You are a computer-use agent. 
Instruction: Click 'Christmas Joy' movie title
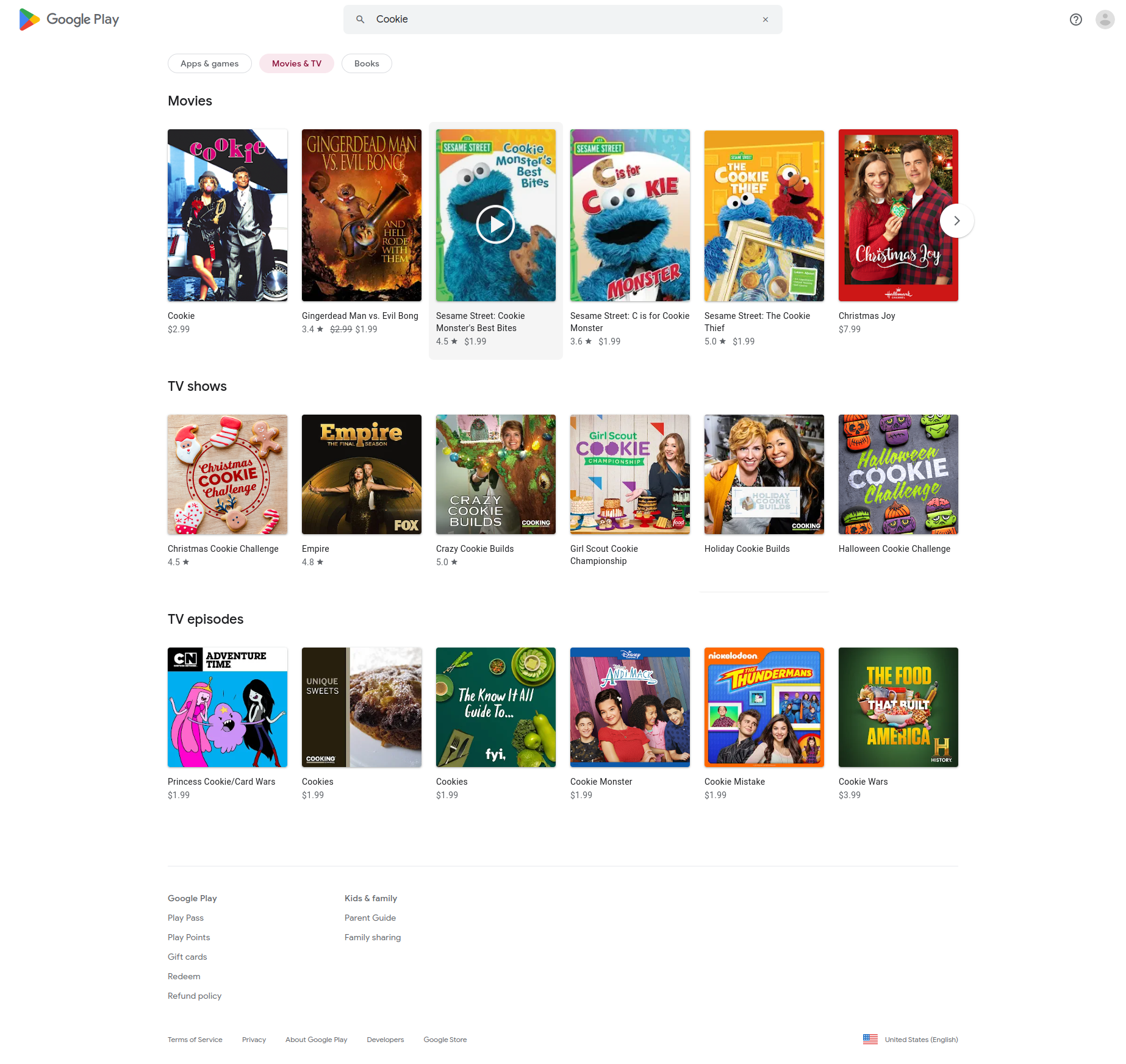point(867,316)
